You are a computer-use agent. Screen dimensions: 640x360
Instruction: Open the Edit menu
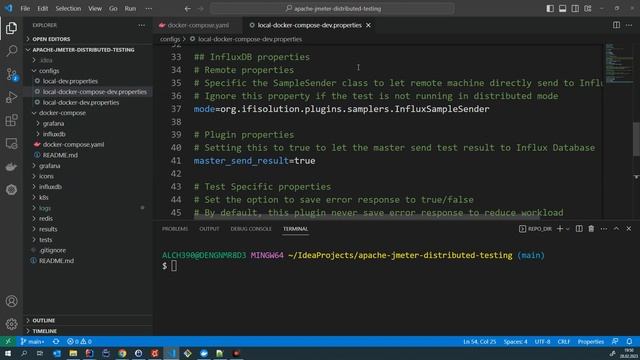pos(42,9)
